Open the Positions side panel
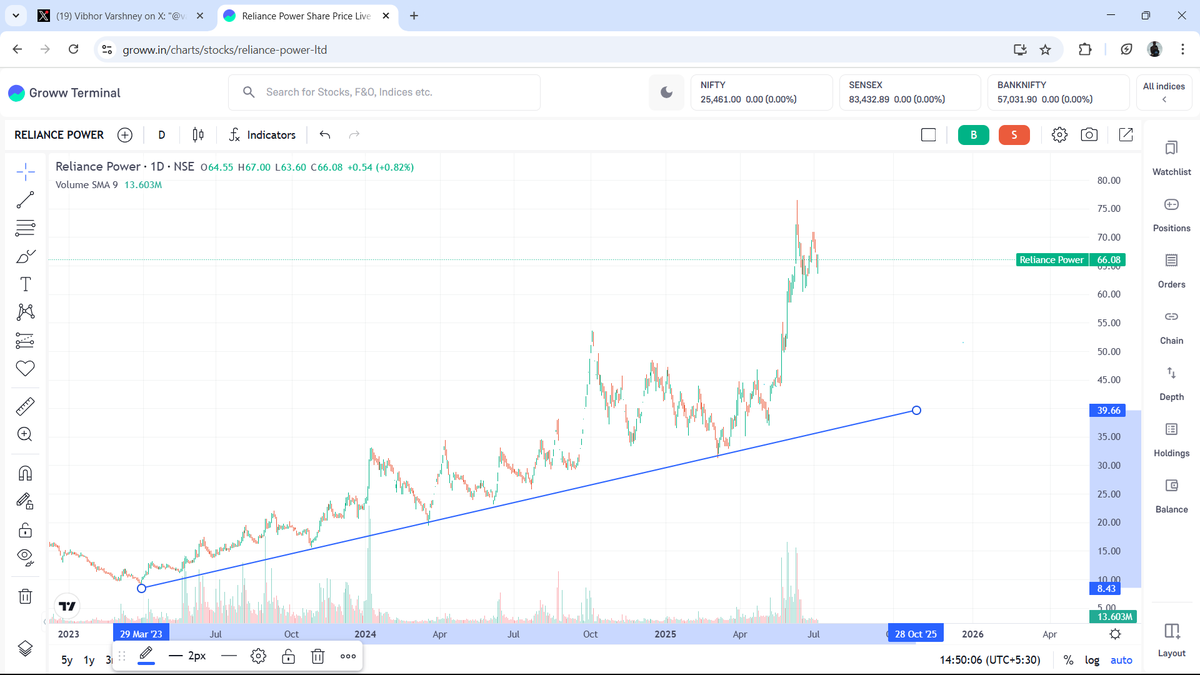The height and width of the screenshot is (675, 1200). (x=1172, y=214)
